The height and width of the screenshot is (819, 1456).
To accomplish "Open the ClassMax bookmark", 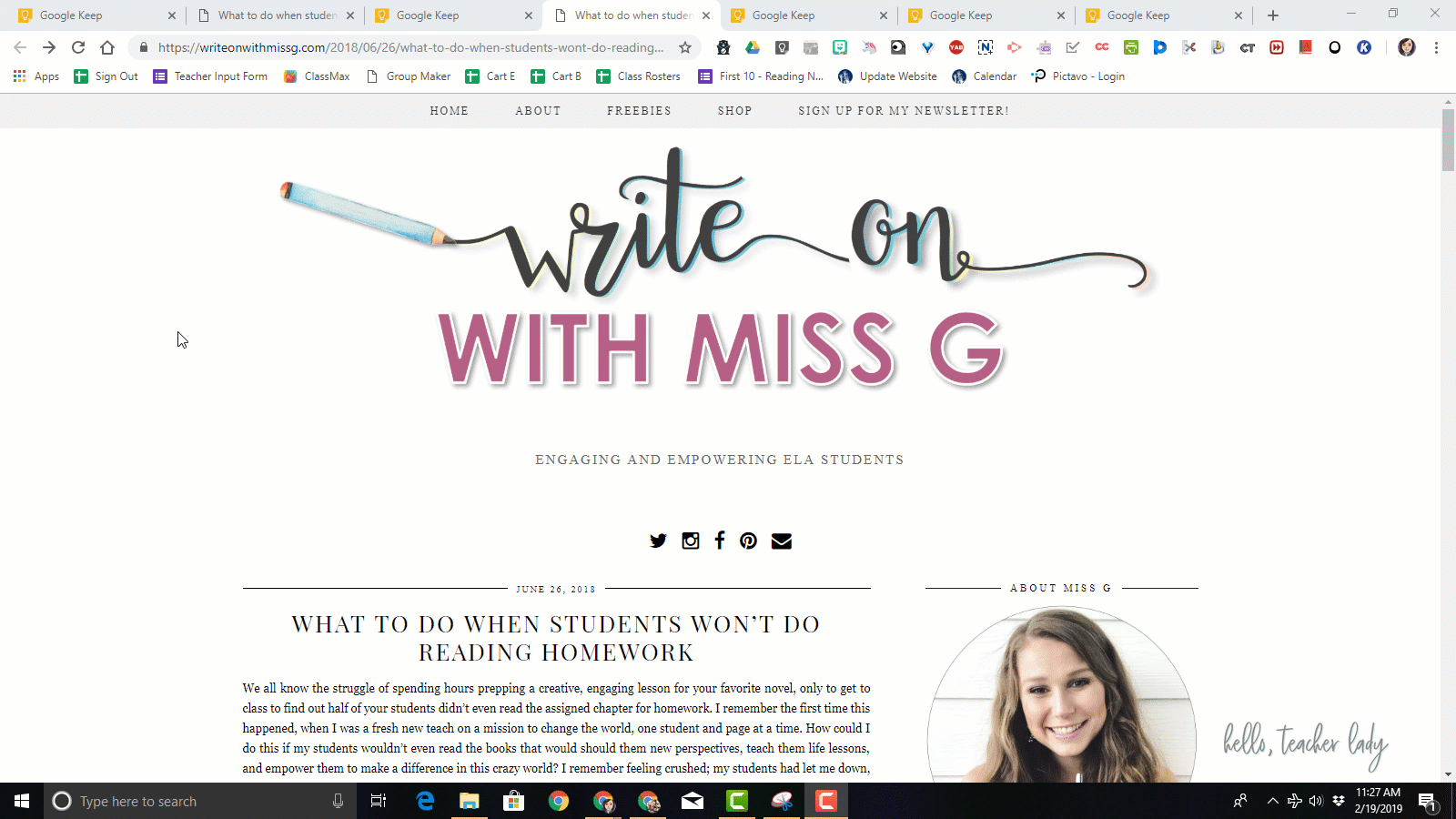I will 316,76.
